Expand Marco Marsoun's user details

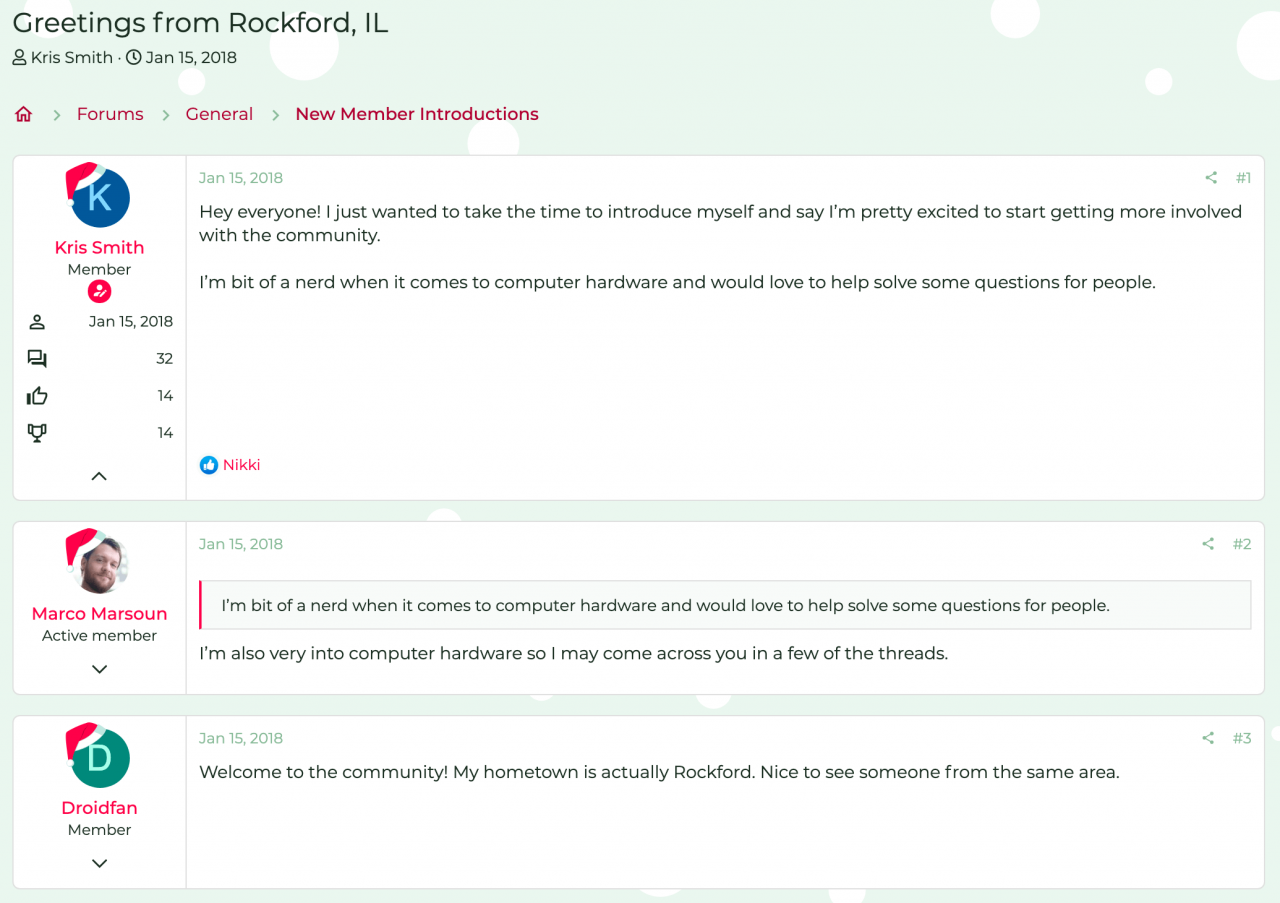(x=99, y=669)
